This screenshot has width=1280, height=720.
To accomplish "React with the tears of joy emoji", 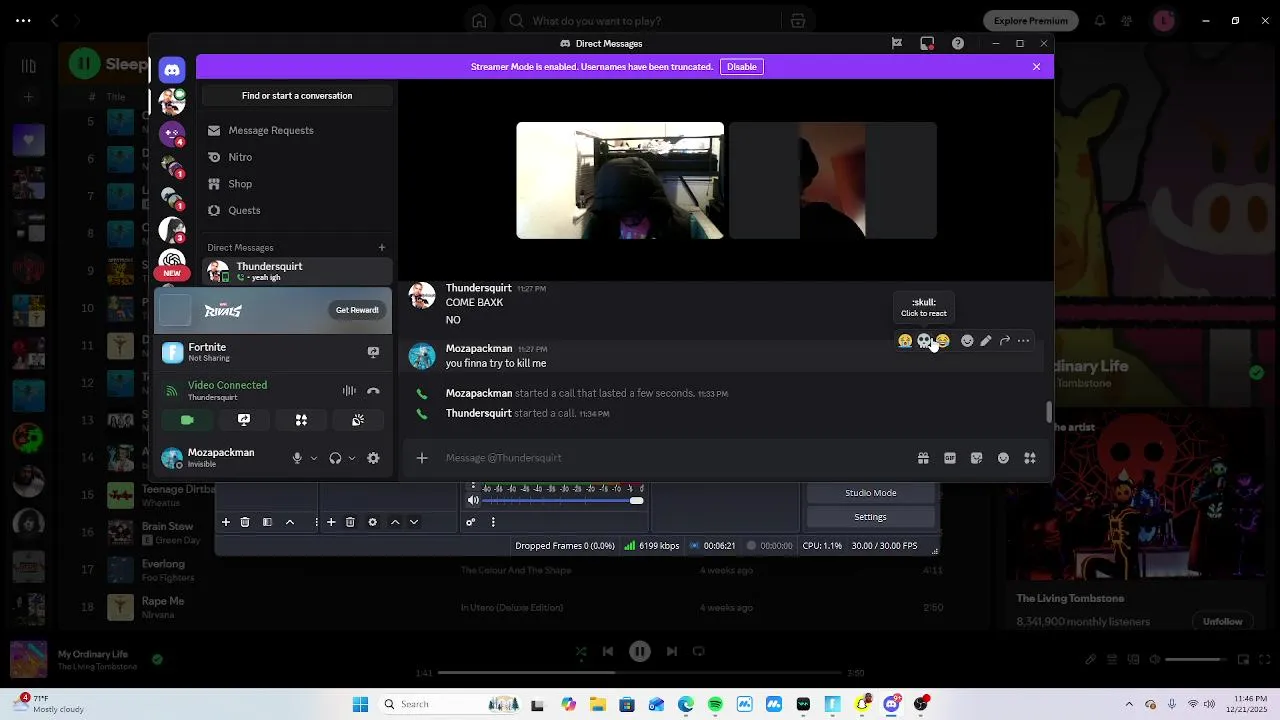I will click(942, 341).
